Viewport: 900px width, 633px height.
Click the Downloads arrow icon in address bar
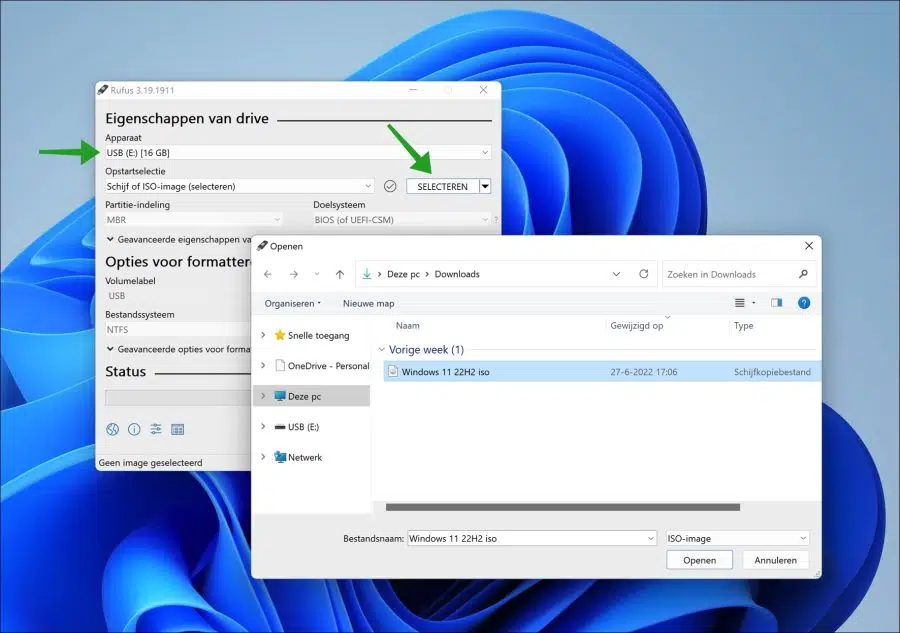pyautogui.click(x=367, y=274)
